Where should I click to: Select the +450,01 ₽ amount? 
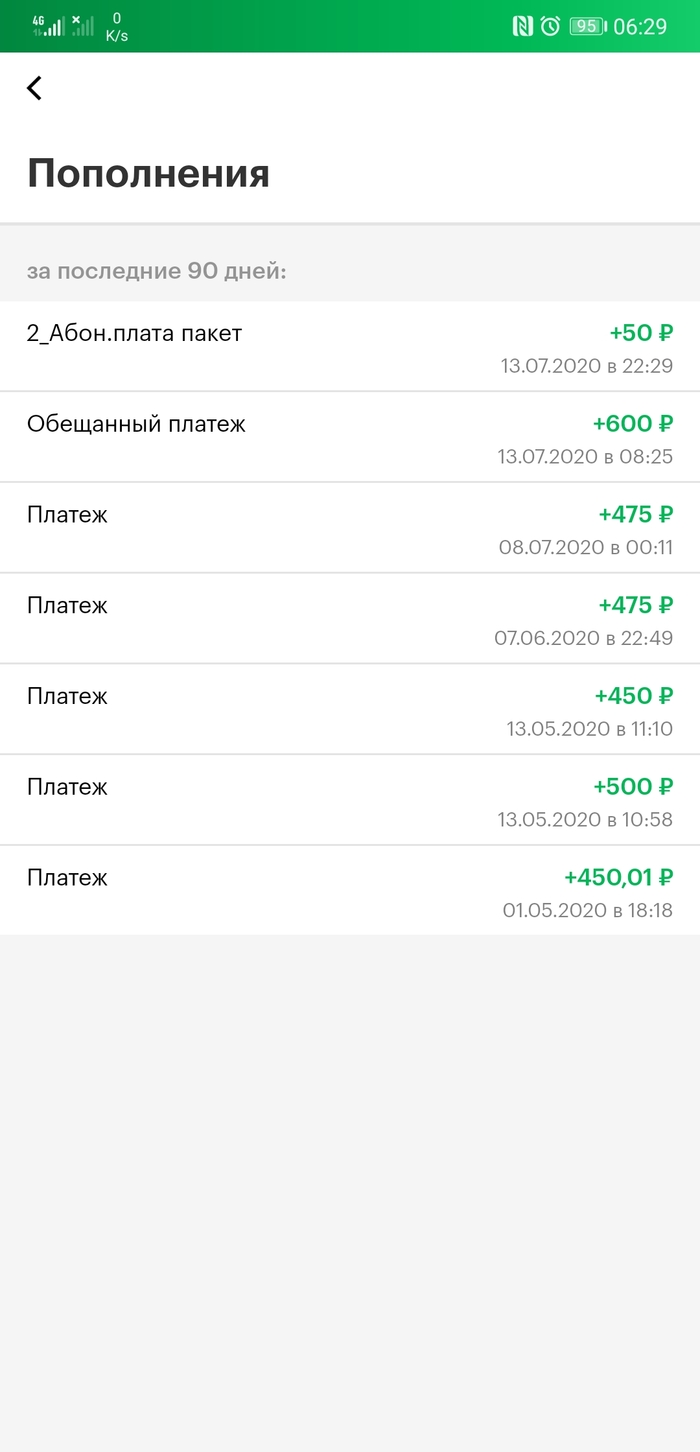click(x=618, y=878)
